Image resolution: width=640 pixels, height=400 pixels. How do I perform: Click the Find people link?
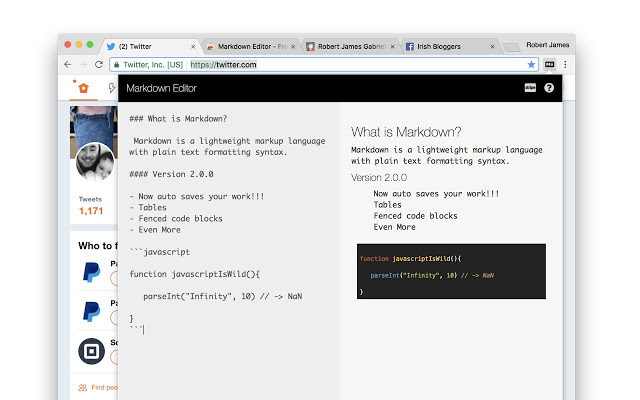[98, 387]
